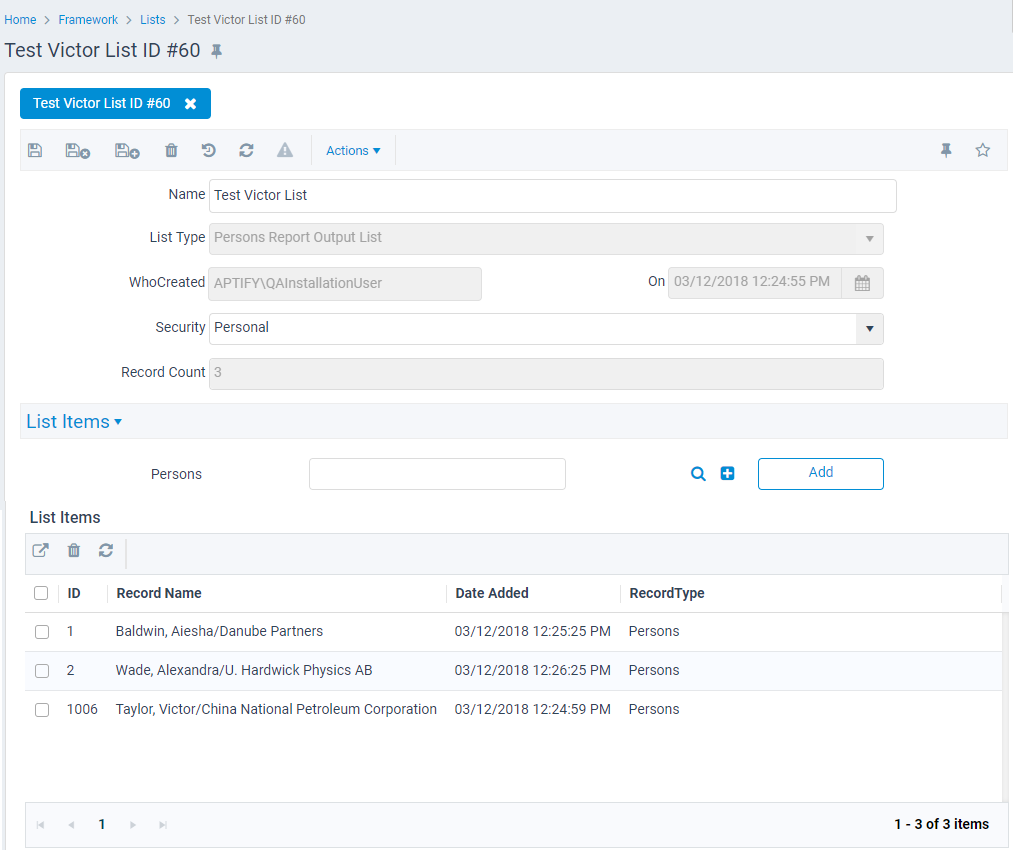
Task: Click the star icon to favorite the record
Action: [982, 149]
